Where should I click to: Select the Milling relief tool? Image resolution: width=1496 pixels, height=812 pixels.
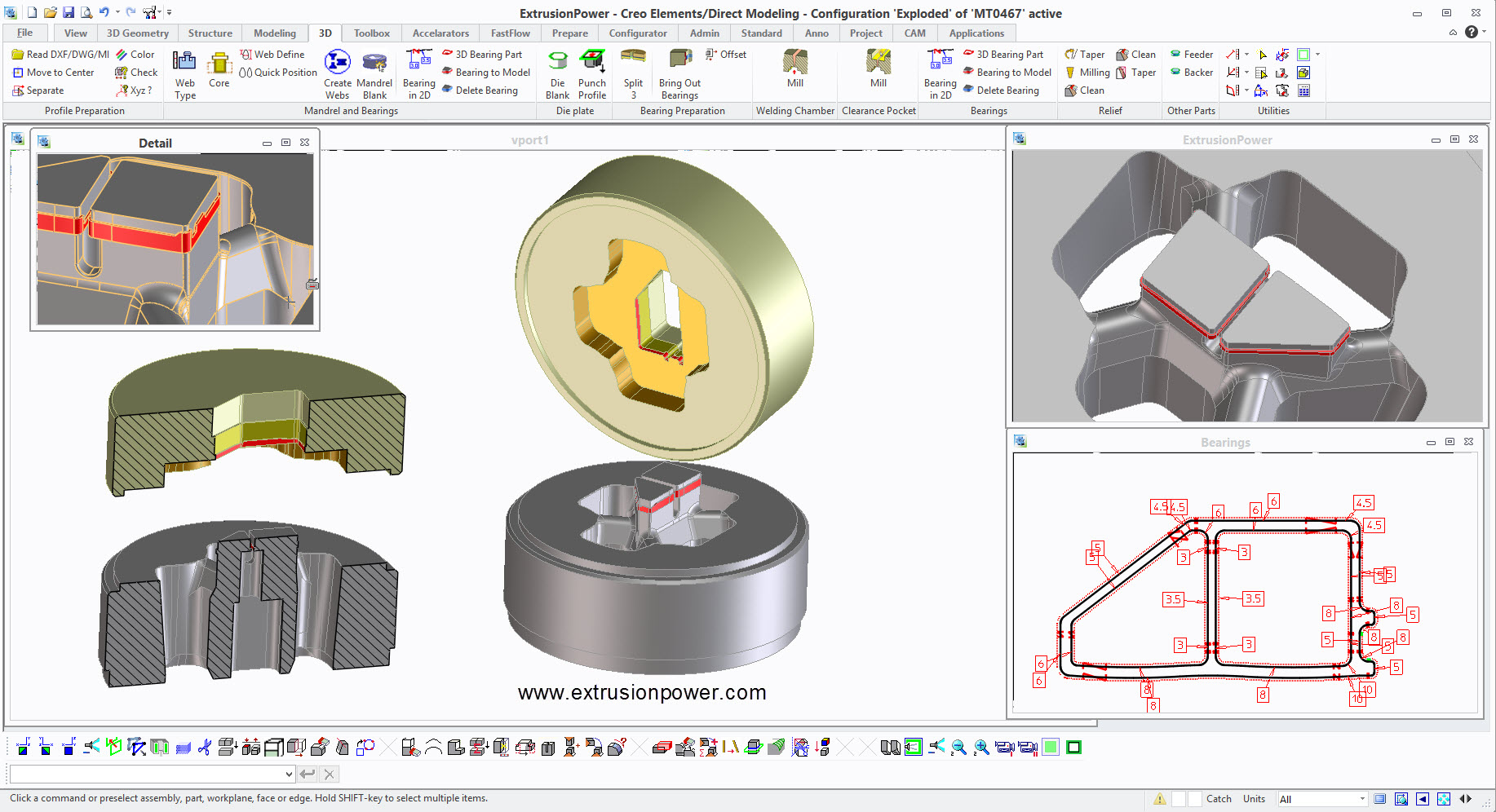click(1087, 73)
